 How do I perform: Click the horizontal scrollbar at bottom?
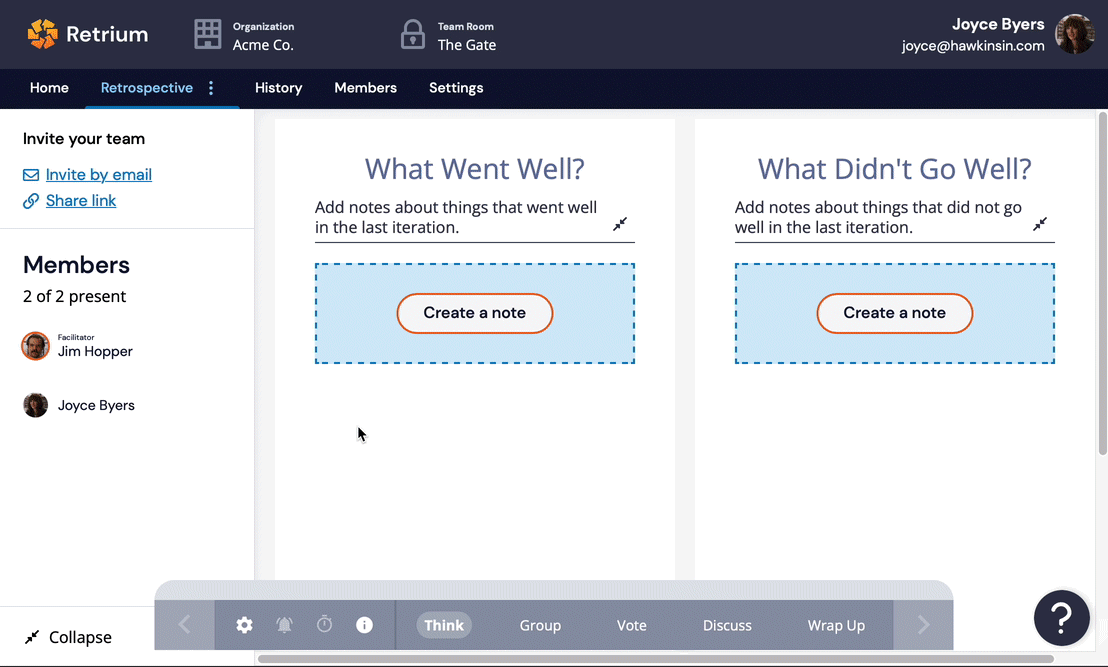pos(655,659)
